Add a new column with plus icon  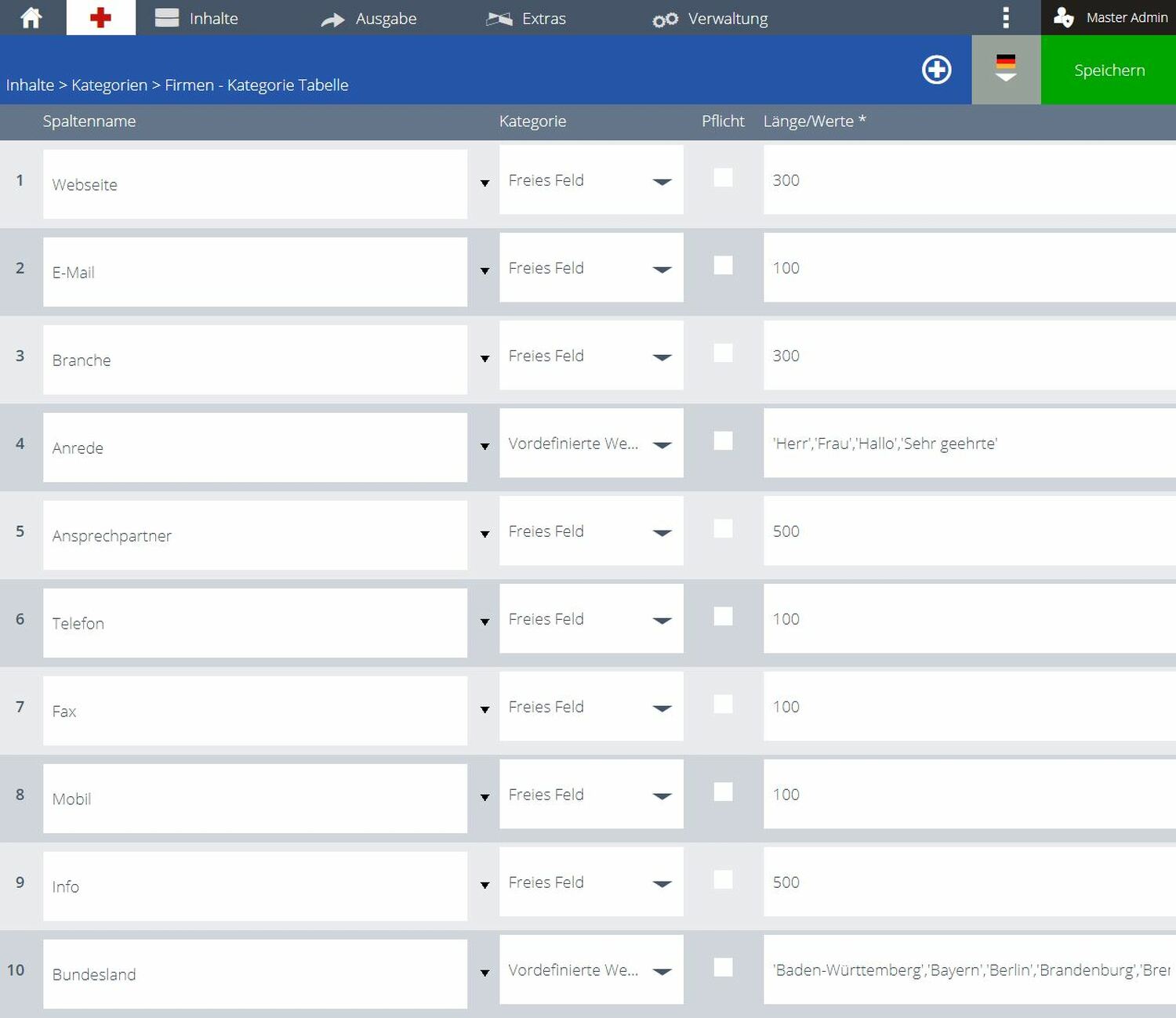pos(937,70)
